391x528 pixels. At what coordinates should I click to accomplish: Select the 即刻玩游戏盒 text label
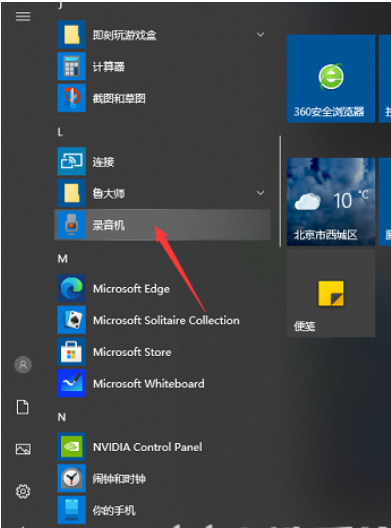tap(124, 35)
